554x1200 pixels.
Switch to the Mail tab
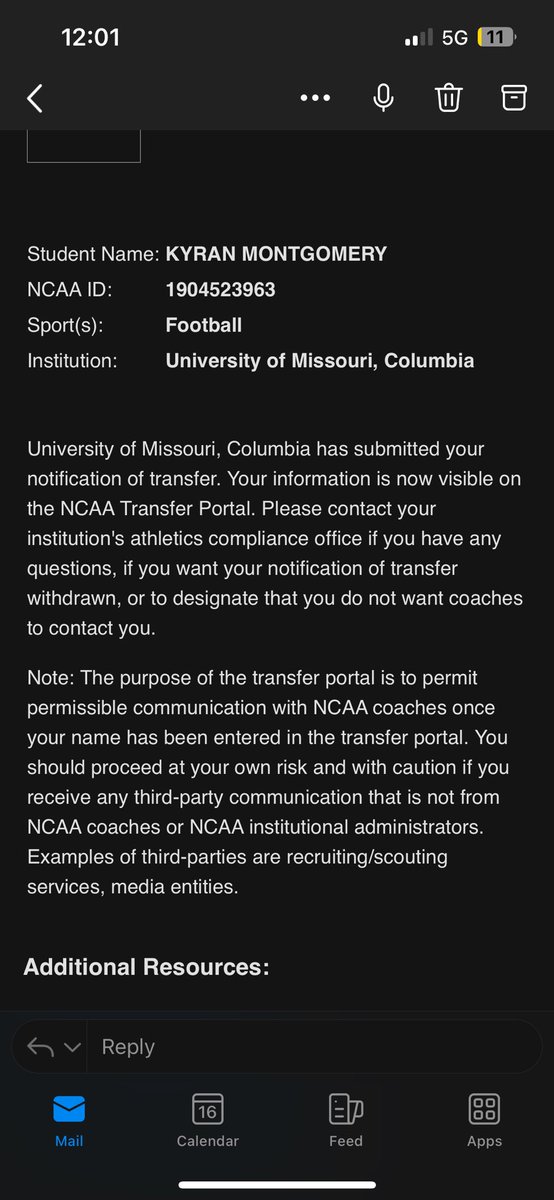coord(69,1120)
